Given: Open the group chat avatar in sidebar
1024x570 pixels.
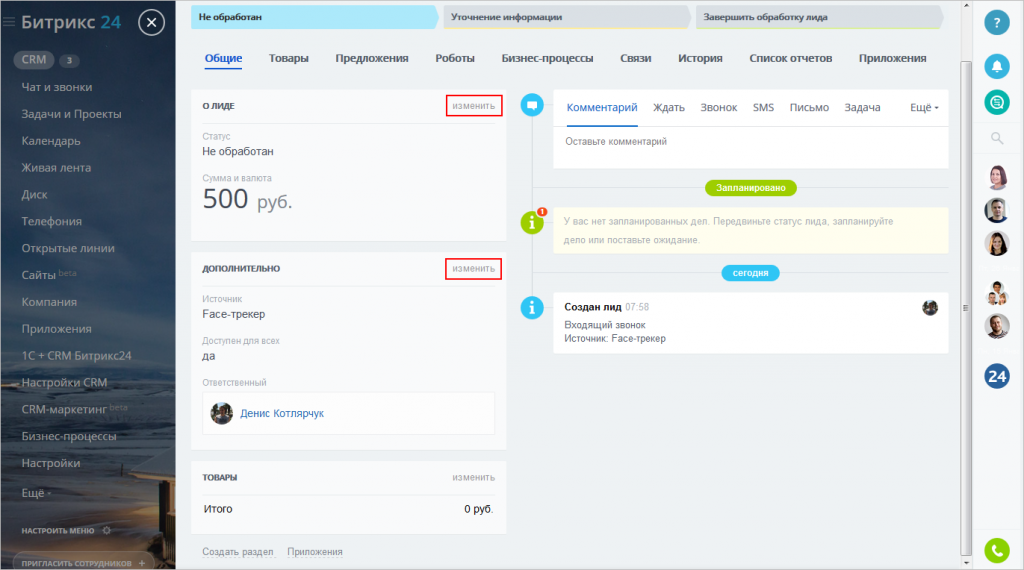Looking at the screenshot, I should pos(997,293).
